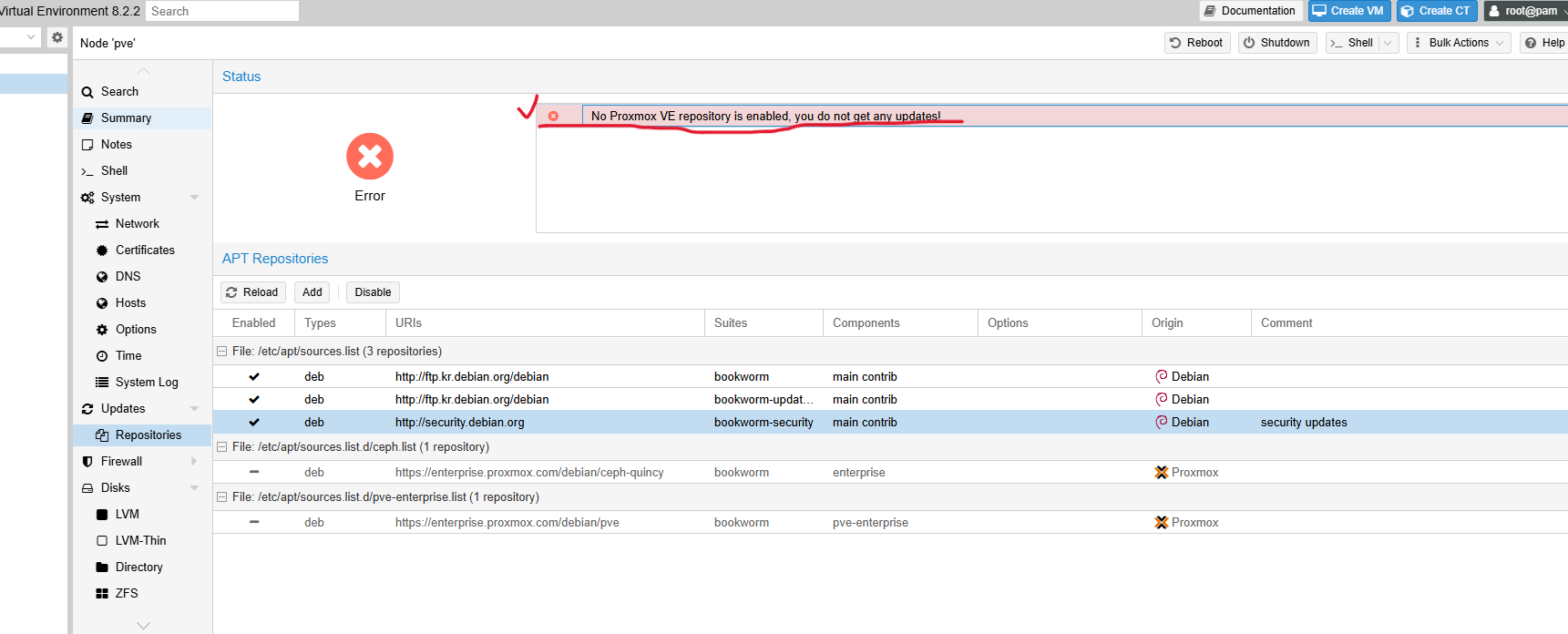Select the disabled dash of the ceph-quincy row

coord(254,472)
